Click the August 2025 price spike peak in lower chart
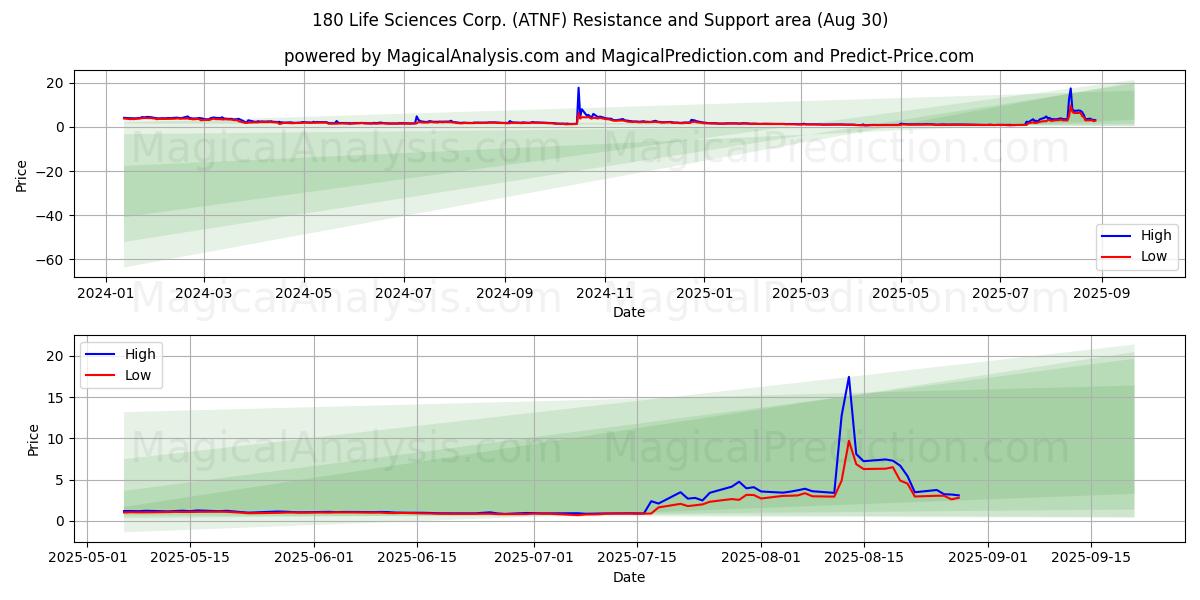Image resolution: width=1200 pixels, height=600 pixels. tap(849, 377)
